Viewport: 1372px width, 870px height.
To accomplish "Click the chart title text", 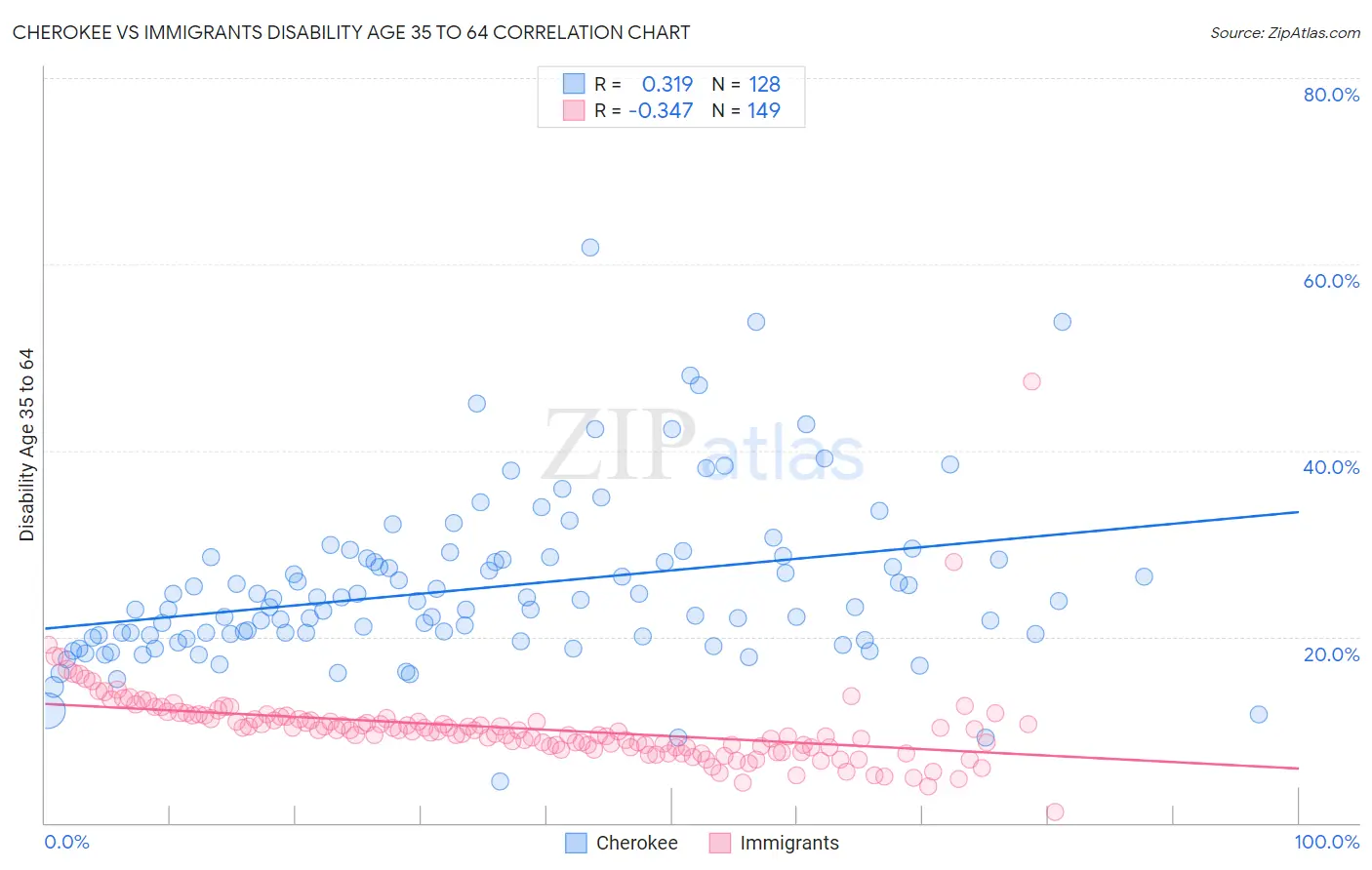I will [351, 32].
